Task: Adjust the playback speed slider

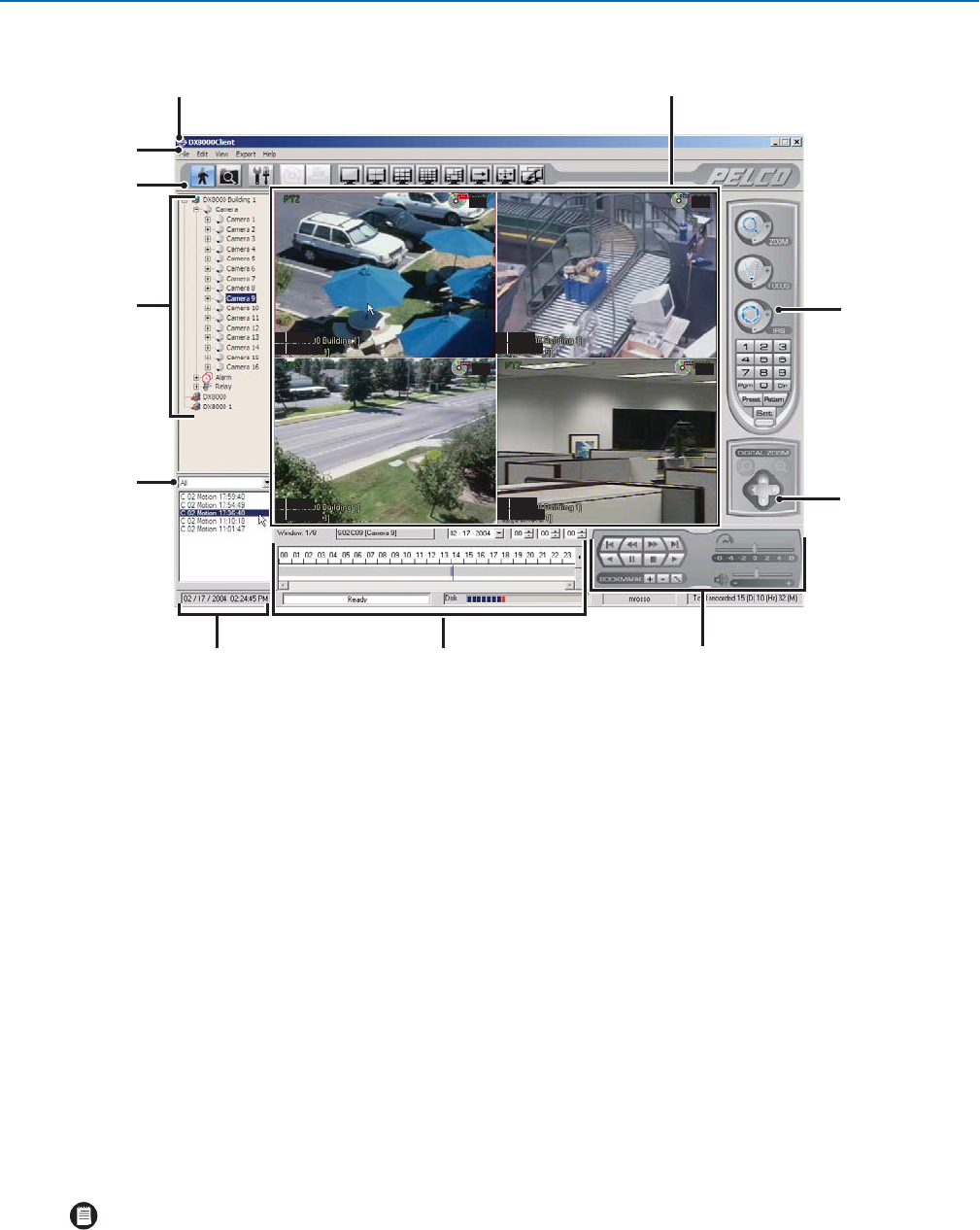Action: 755,549
